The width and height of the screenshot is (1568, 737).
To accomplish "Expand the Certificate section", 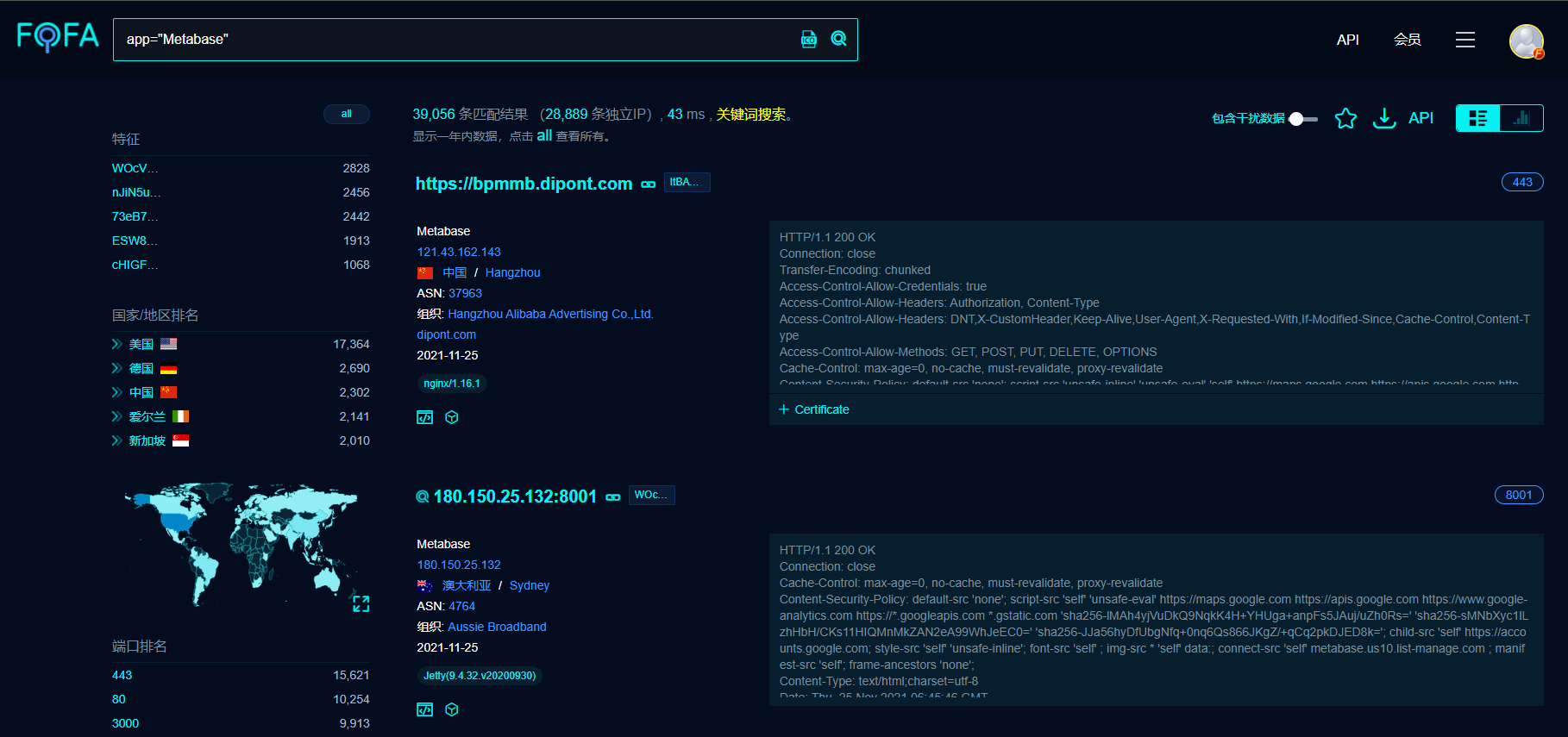I will pos(814,409).
